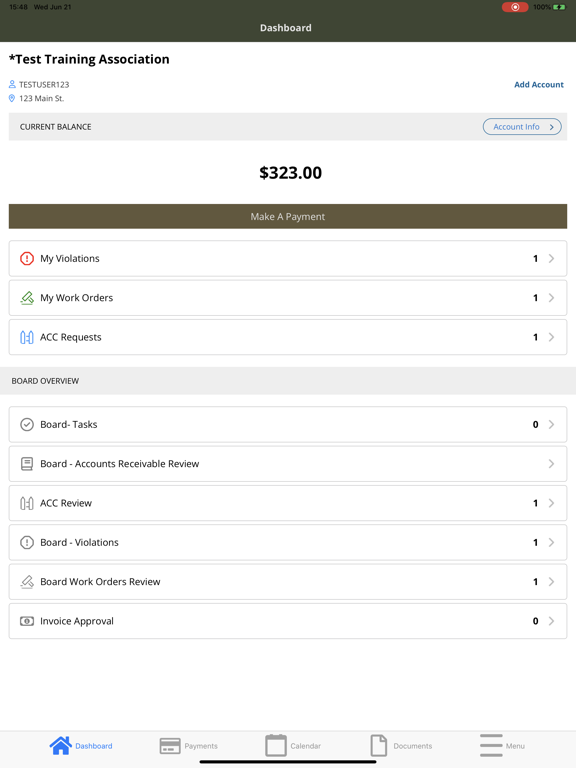Tap the Board Work Orders Review pencil icon
576x768 pixels.
coord(27,582)
